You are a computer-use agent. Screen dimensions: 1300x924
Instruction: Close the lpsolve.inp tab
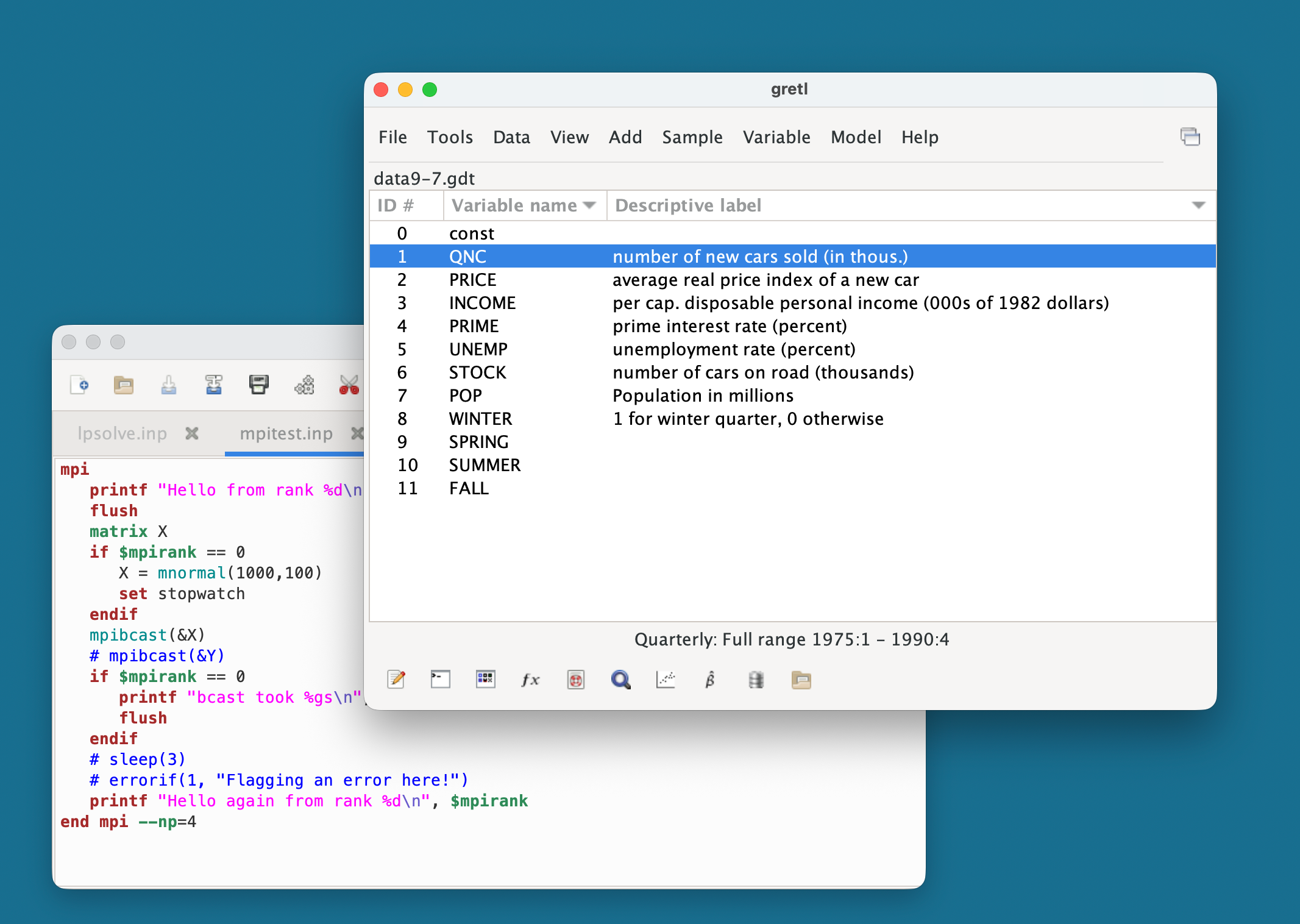click(x=192, y=433)
